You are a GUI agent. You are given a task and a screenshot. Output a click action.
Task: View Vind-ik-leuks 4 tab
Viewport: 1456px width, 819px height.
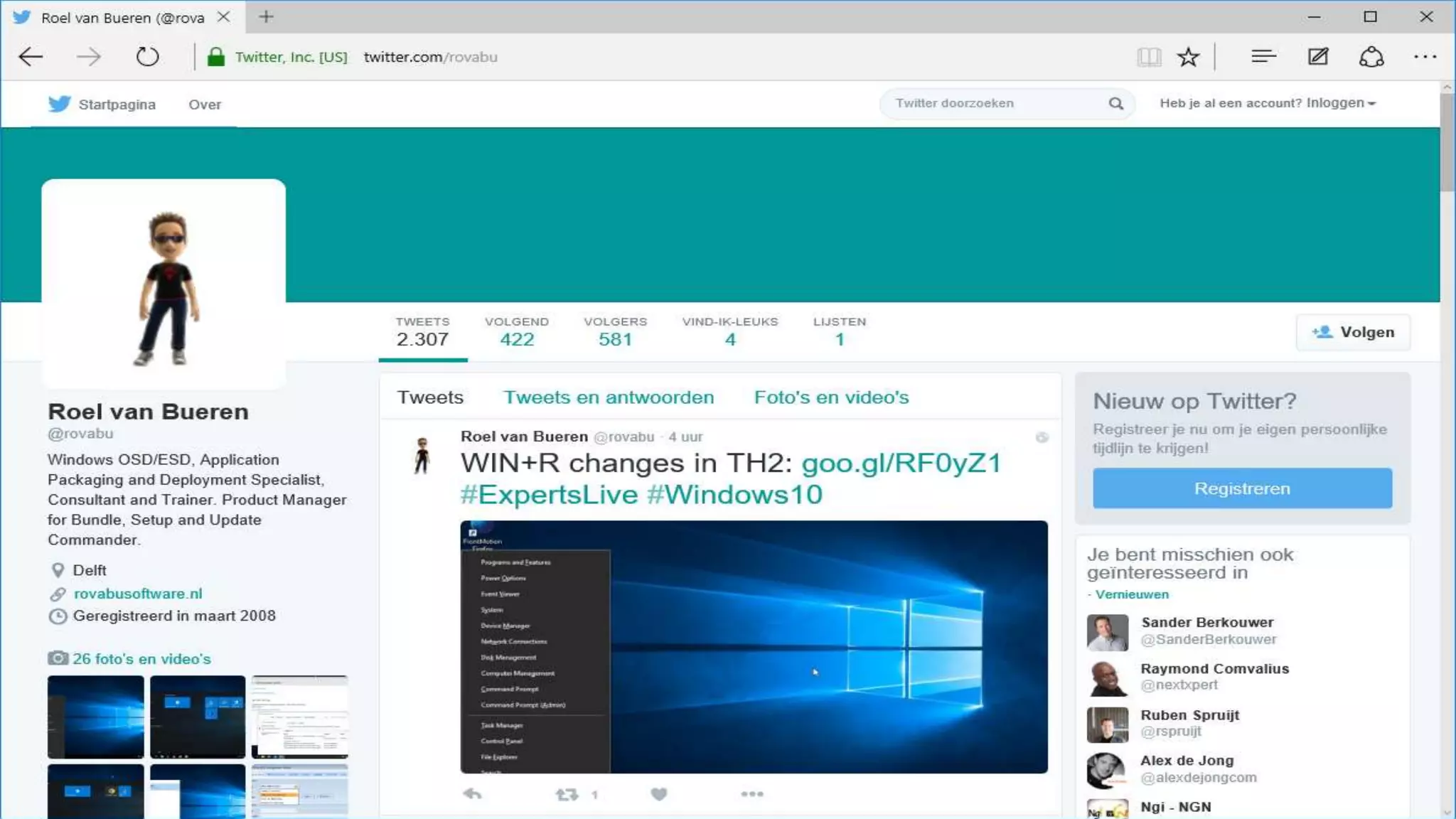click(730, 331)
